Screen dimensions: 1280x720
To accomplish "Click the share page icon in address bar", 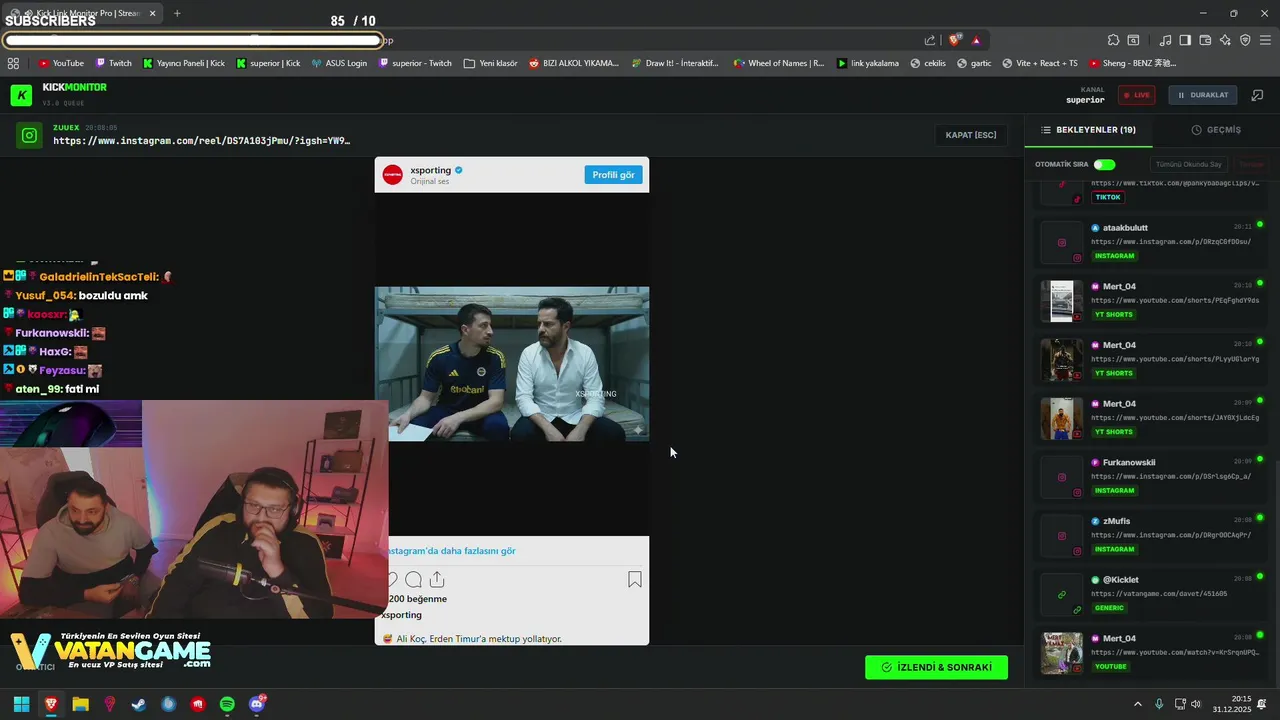I will [x=930, y=40].
